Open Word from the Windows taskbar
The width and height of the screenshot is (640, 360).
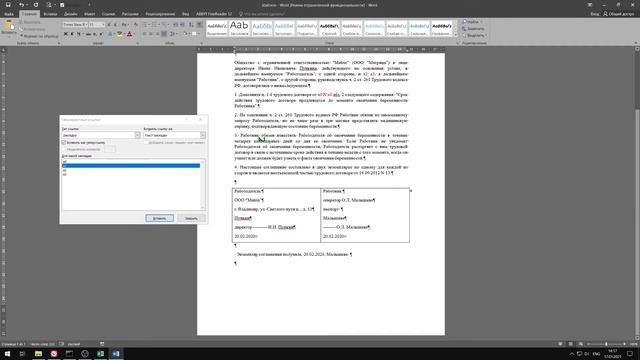(x=116, y=353)
